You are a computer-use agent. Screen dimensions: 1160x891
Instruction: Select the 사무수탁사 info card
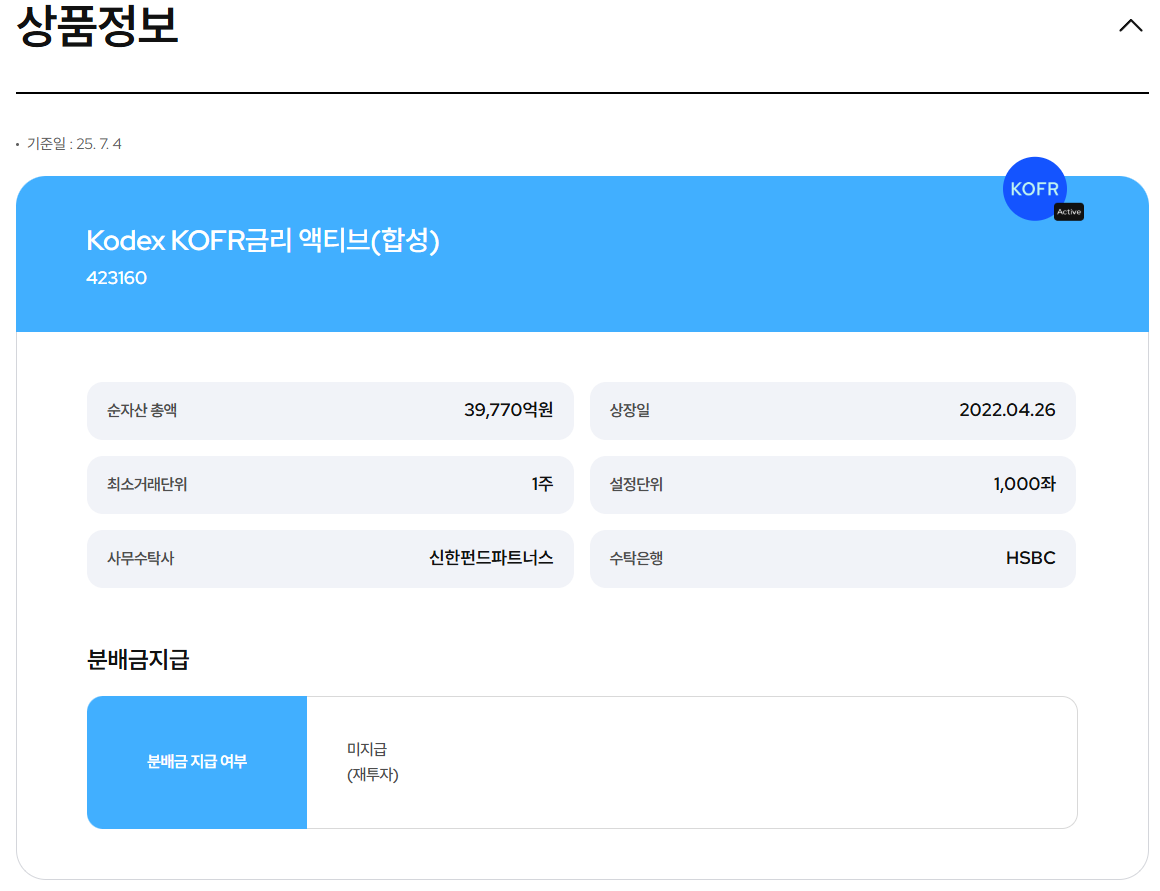(x=330, y=558)
